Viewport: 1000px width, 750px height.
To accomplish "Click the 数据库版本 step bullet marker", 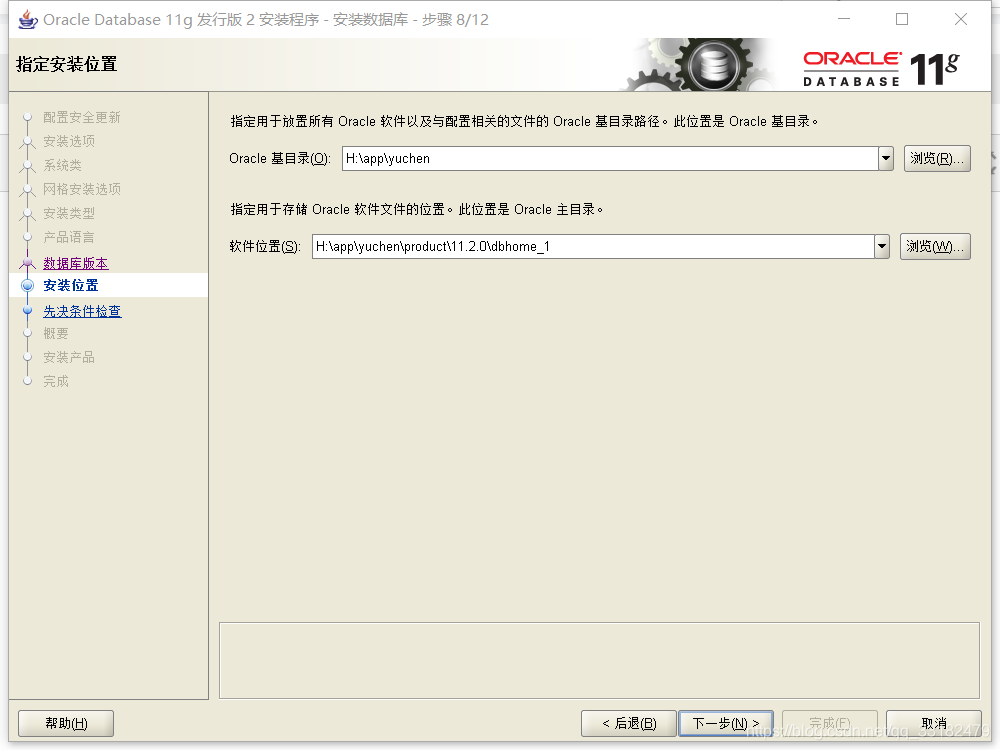I will (x=27, y=262).
